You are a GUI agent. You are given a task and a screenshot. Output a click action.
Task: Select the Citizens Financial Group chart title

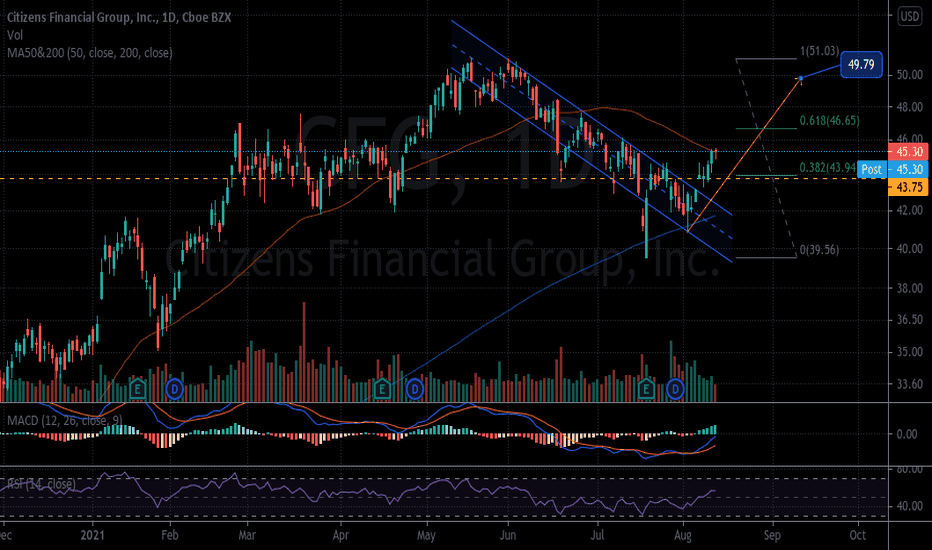(119, 17)
